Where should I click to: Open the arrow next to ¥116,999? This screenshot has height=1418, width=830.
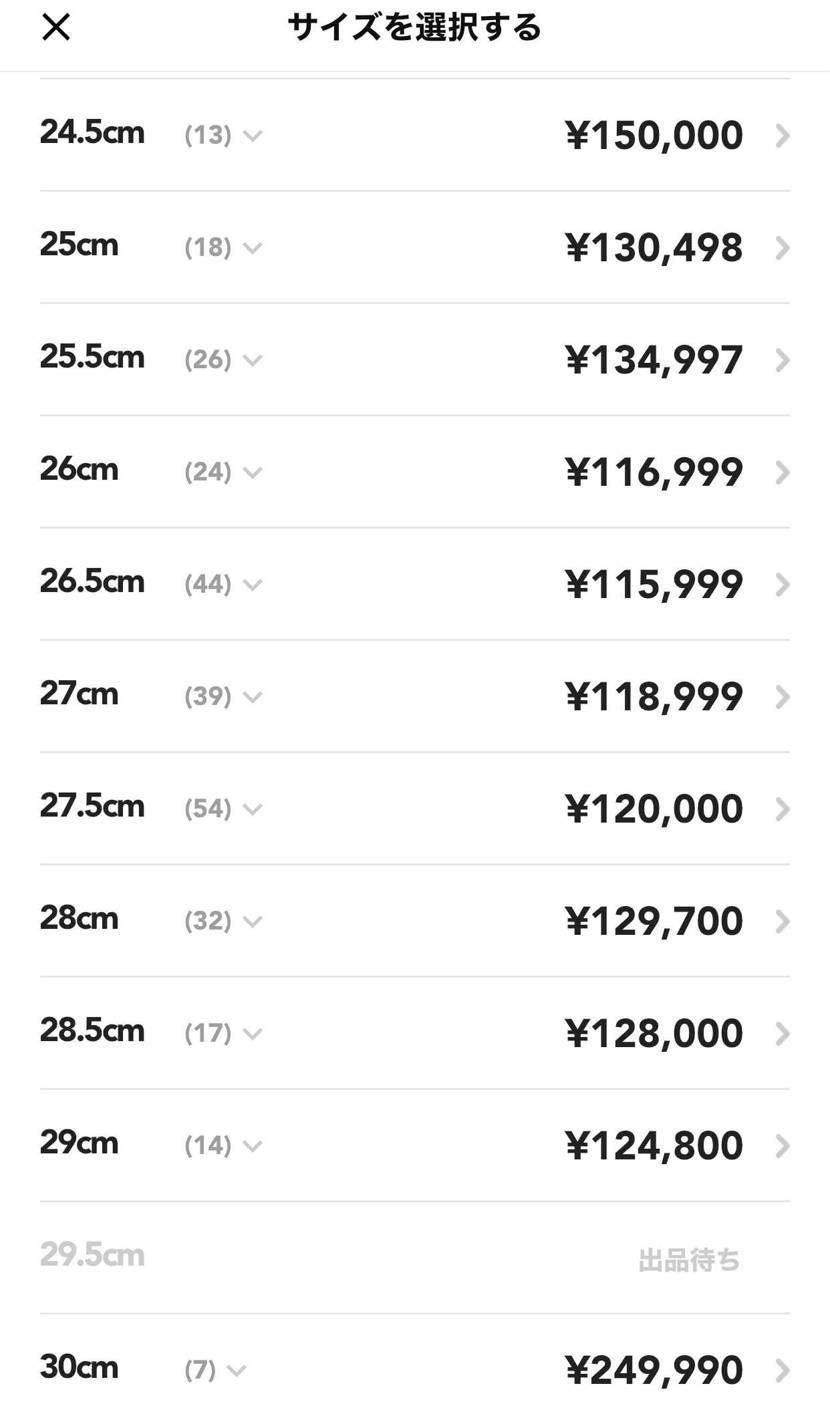[x=783, y=472]
